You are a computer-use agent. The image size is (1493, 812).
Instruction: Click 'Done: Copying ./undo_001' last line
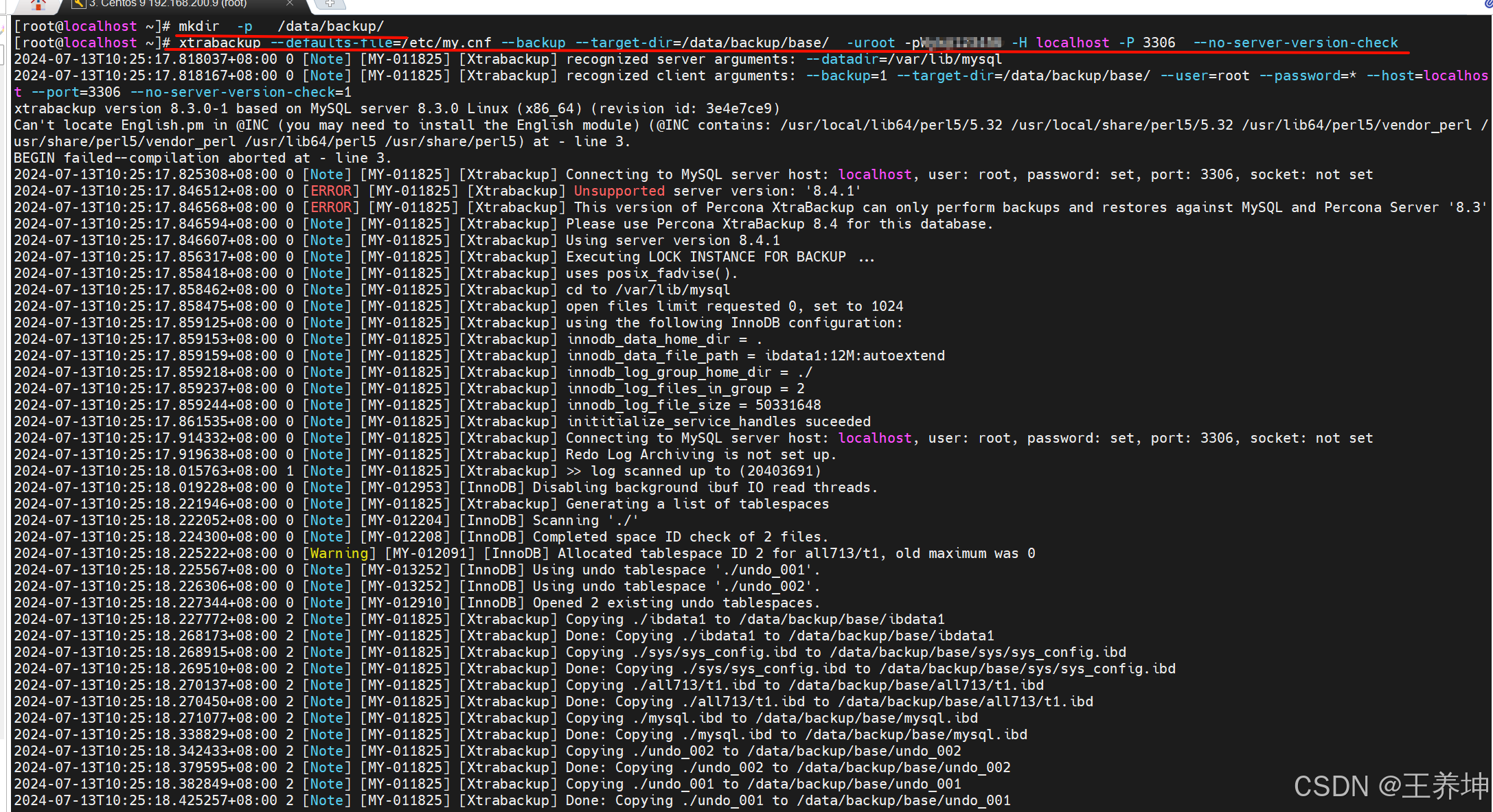(788, 800)
